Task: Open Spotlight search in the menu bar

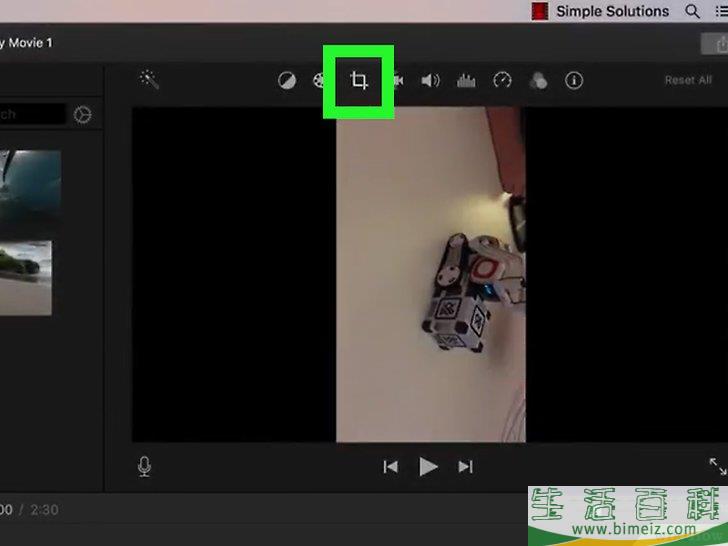Action: click(692, 11)
